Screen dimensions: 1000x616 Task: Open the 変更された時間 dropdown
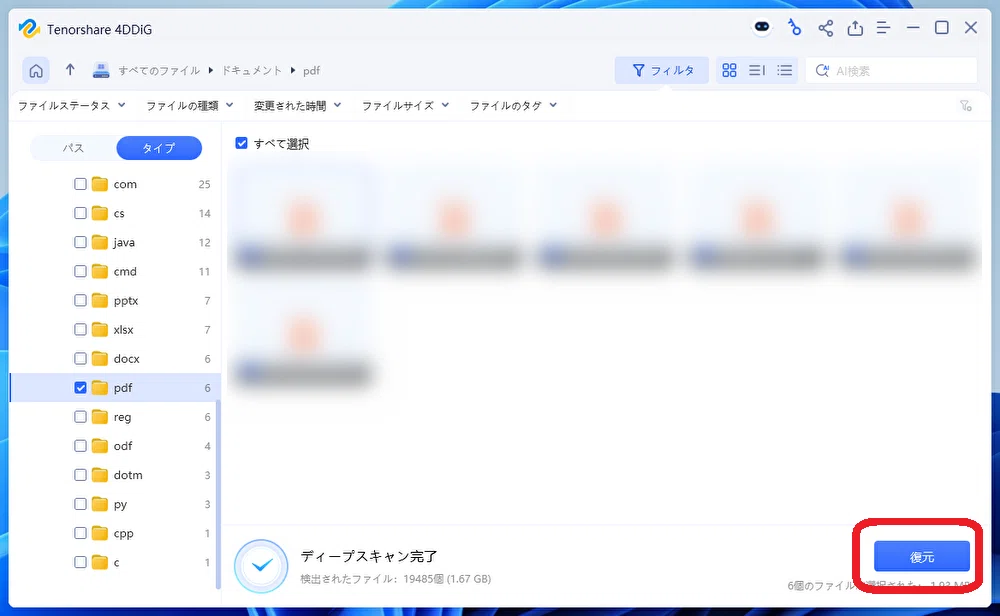point(297,106)
